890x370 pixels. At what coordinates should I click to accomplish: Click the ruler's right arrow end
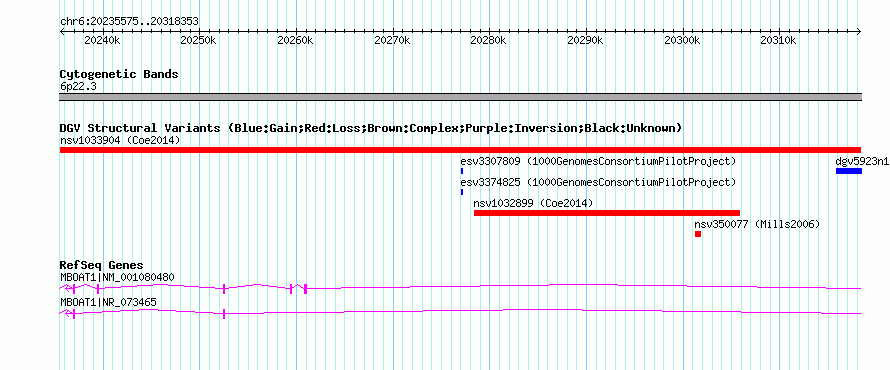pos(859,32)
